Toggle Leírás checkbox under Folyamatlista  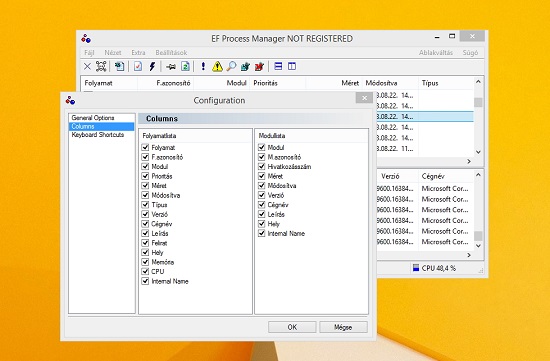tap(145, 233)
